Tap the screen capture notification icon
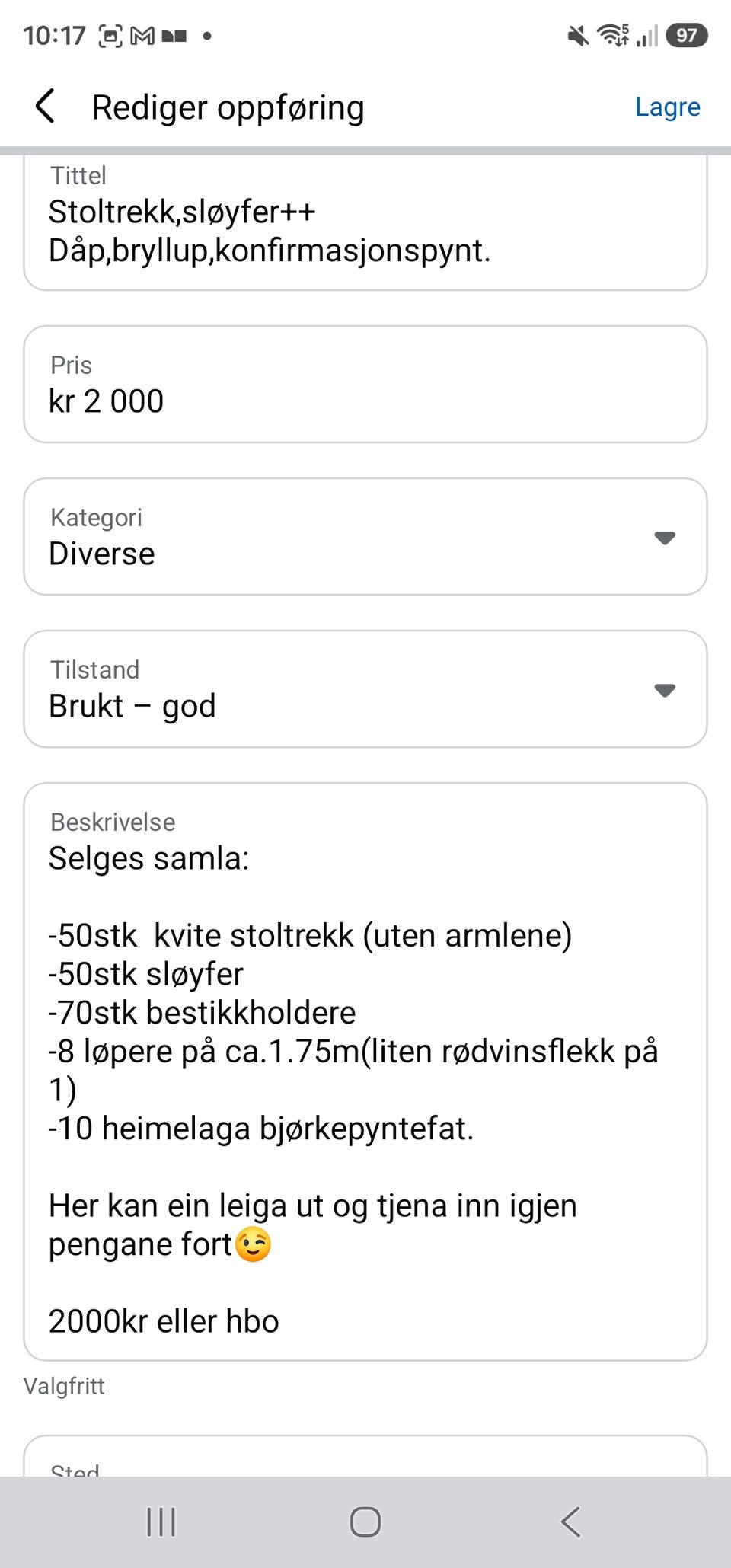This screenshot has height=1568, width=731. click(110, 36)
